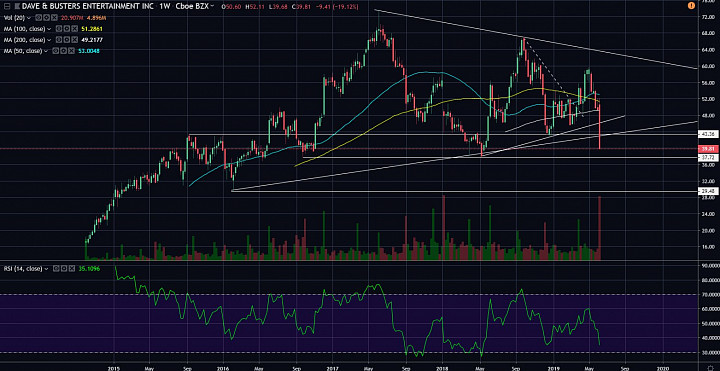Click the orange alert icon in top-right corner
The height and width of the screenshot is (371, 720).
[x=691, y=6]
